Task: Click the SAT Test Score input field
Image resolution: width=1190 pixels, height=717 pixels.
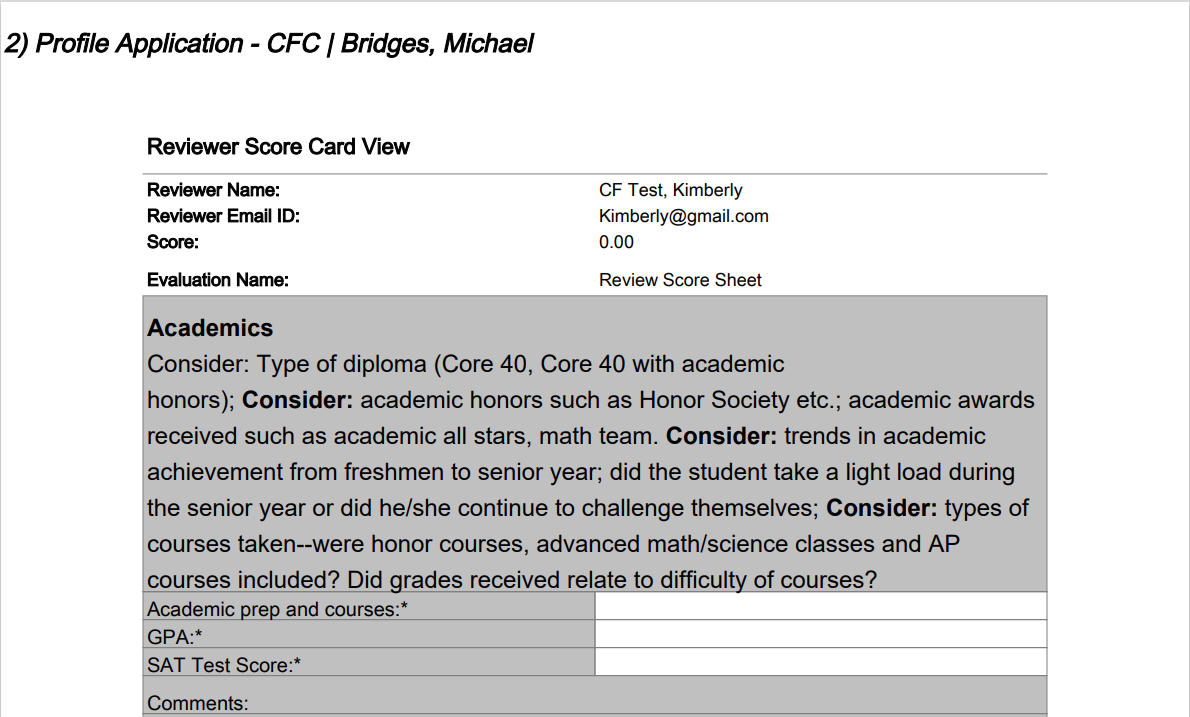Action: pos(820,662)
